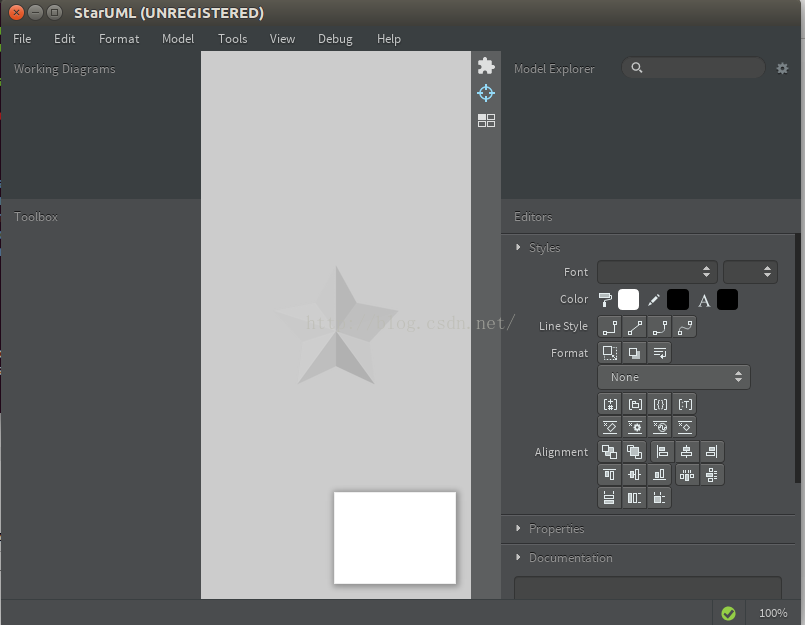Click the 'Editors' panel title
The height and width of the screenshot is (625, 805).
coord(533,217)
